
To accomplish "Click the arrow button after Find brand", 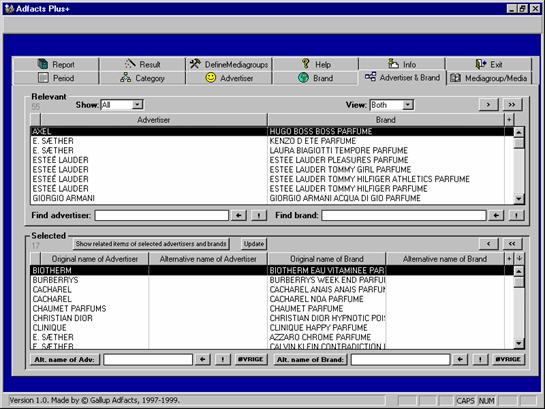I will click(496, 215).
